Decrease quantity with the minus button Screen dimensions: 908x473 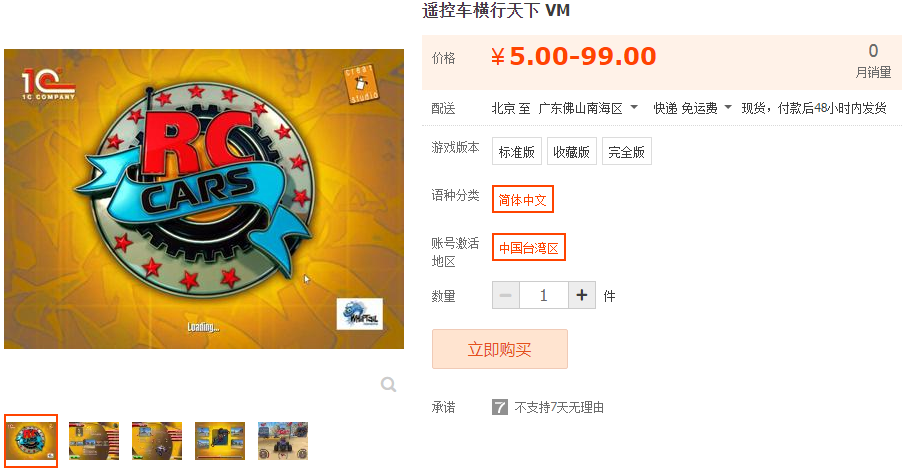pyautogui.click(x=506, y=295)
